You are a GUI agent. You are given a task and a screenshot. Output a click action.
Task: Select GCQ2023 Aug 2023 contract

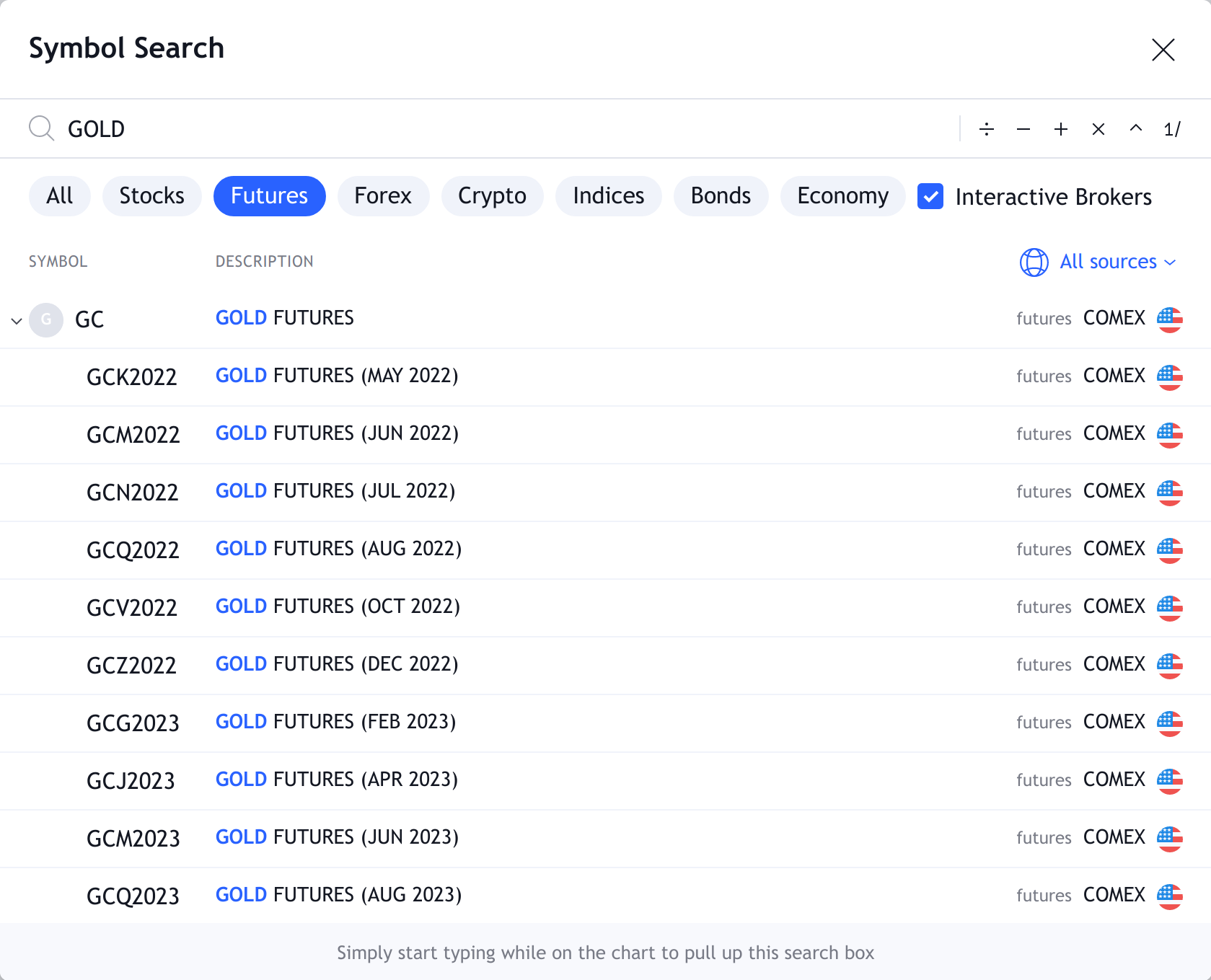tap(605, 896)
